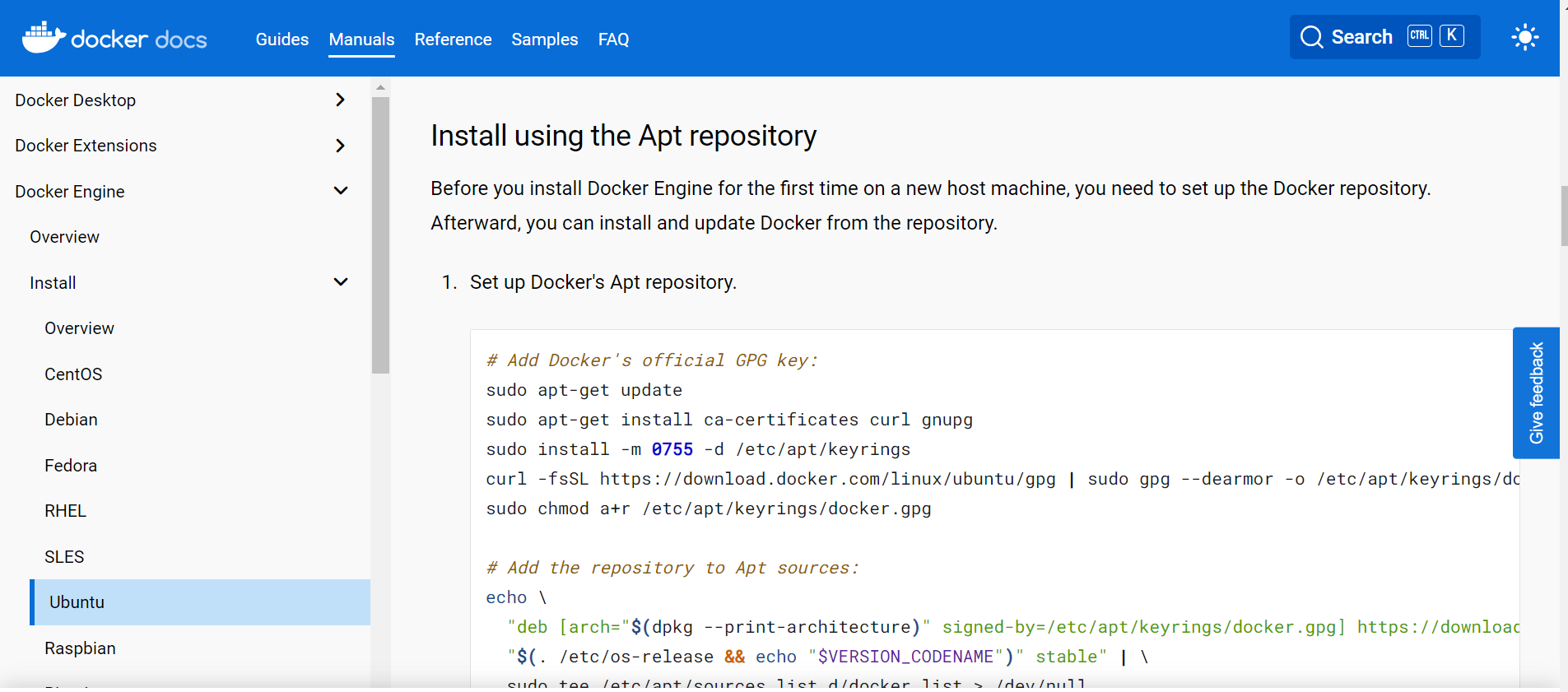Open the Manuals nav tab
Viewport: 1568px width, 692px height.
tap(361, 39)
